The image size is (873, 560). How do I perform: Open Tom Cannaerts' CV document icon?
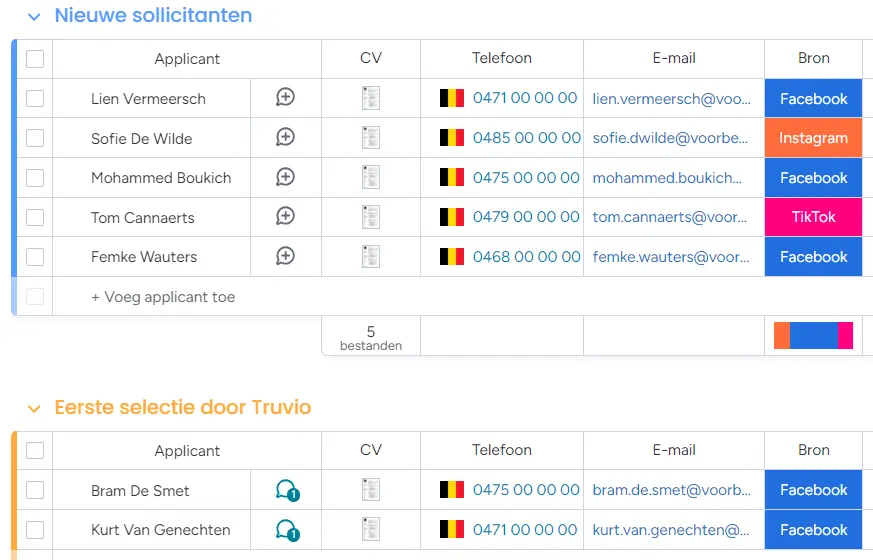point(371,217)
